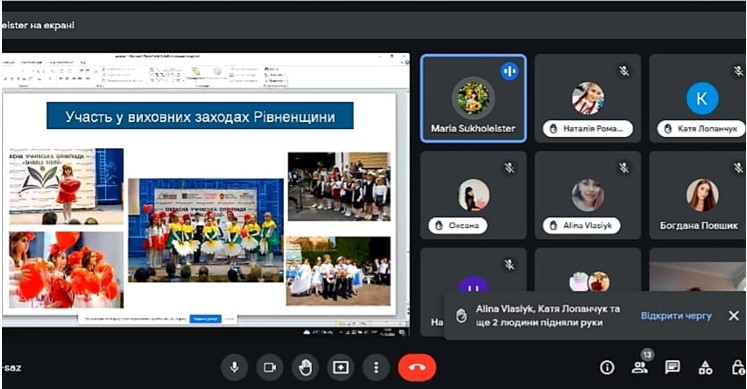Click slide title Участь у виховних заходах Рівненщини
The width and height of the screenshot is (747, 389).
(200, 116)
